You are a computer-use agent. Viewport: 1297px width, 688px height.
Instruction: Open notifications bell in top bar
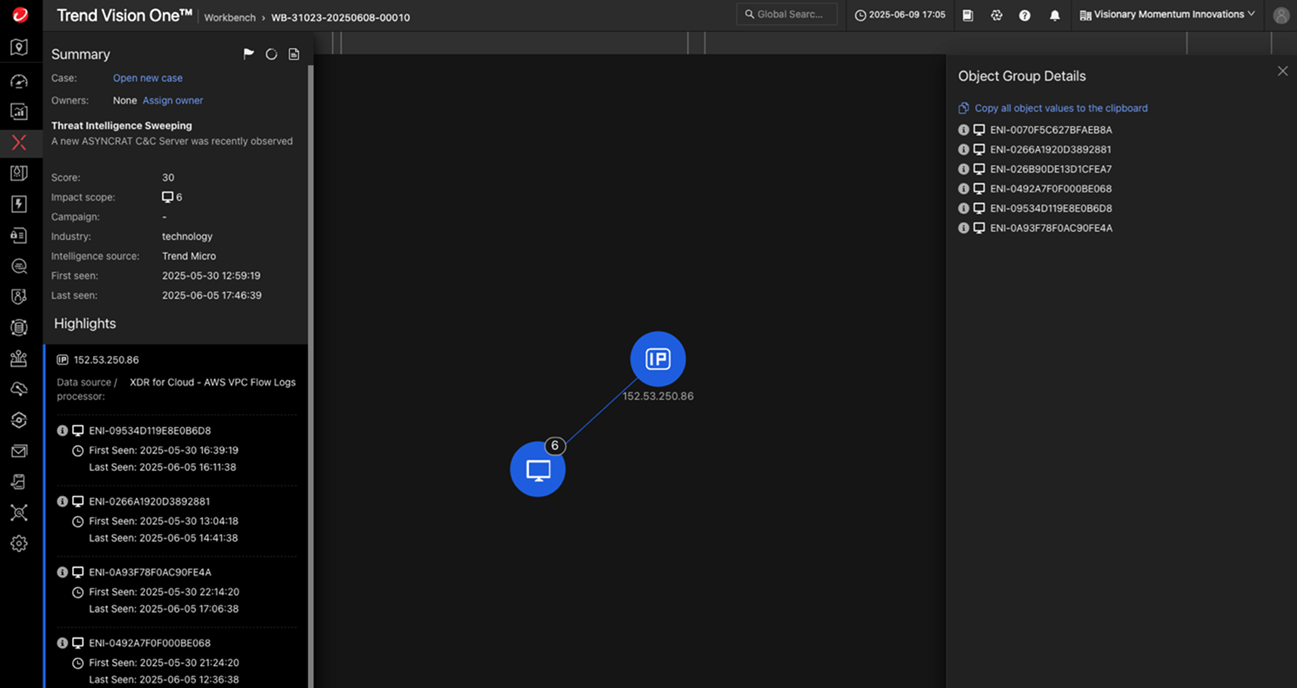tap(1054, 15)
